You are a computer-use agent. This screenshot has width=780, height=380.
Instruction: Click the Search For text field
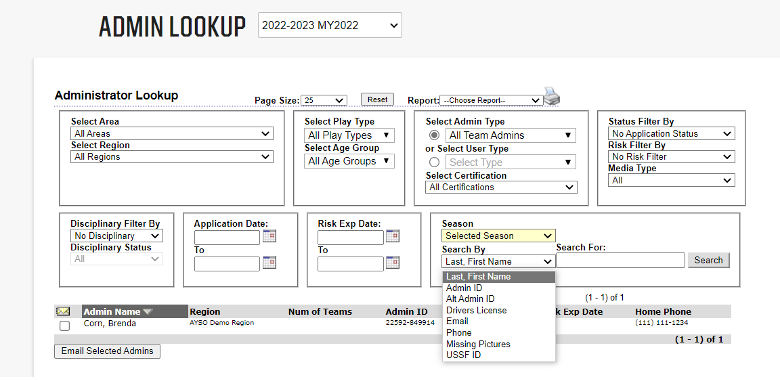point(620,260)
